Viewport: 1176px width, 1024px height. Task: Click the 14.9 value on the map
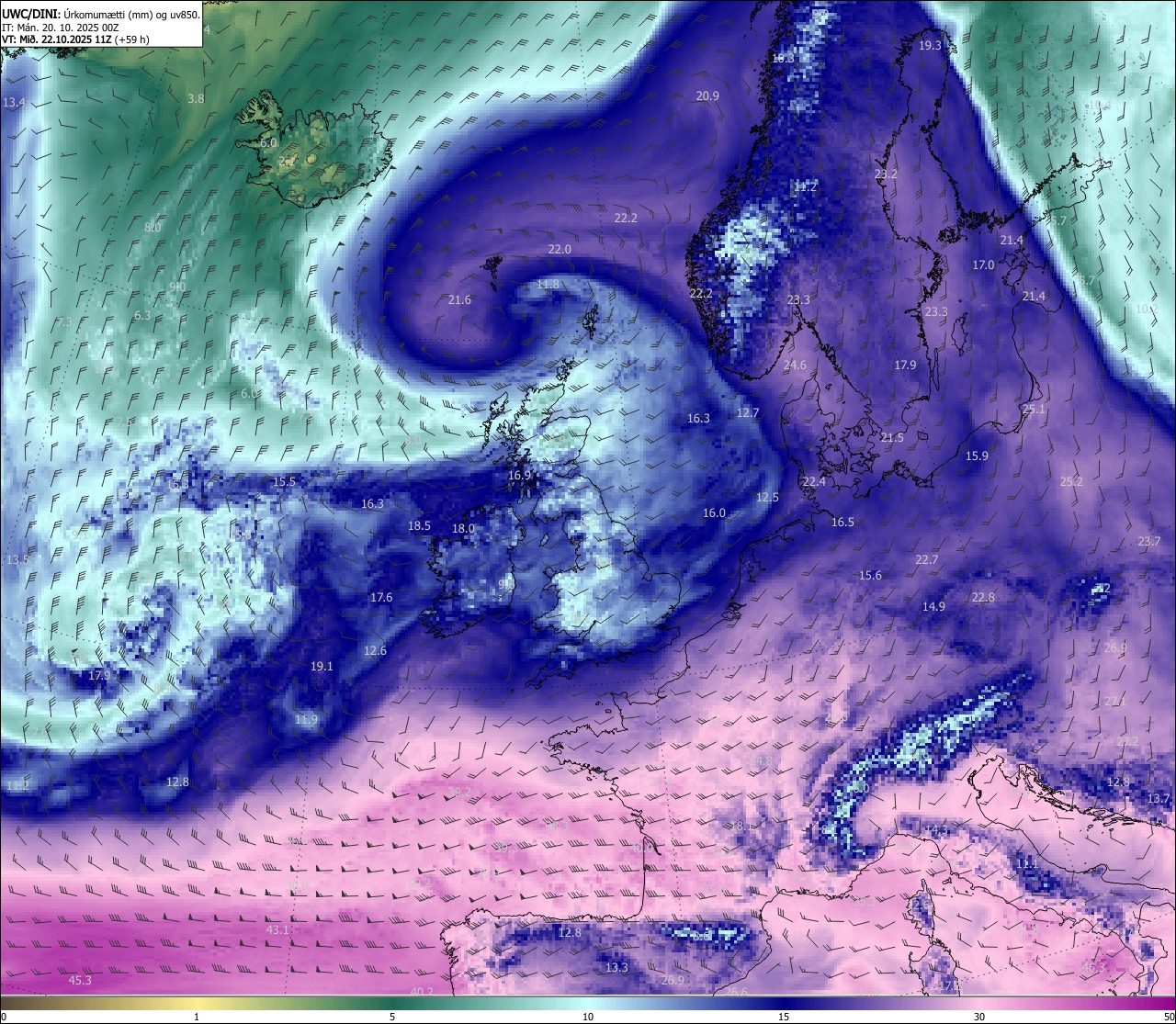tap(933, 606)
